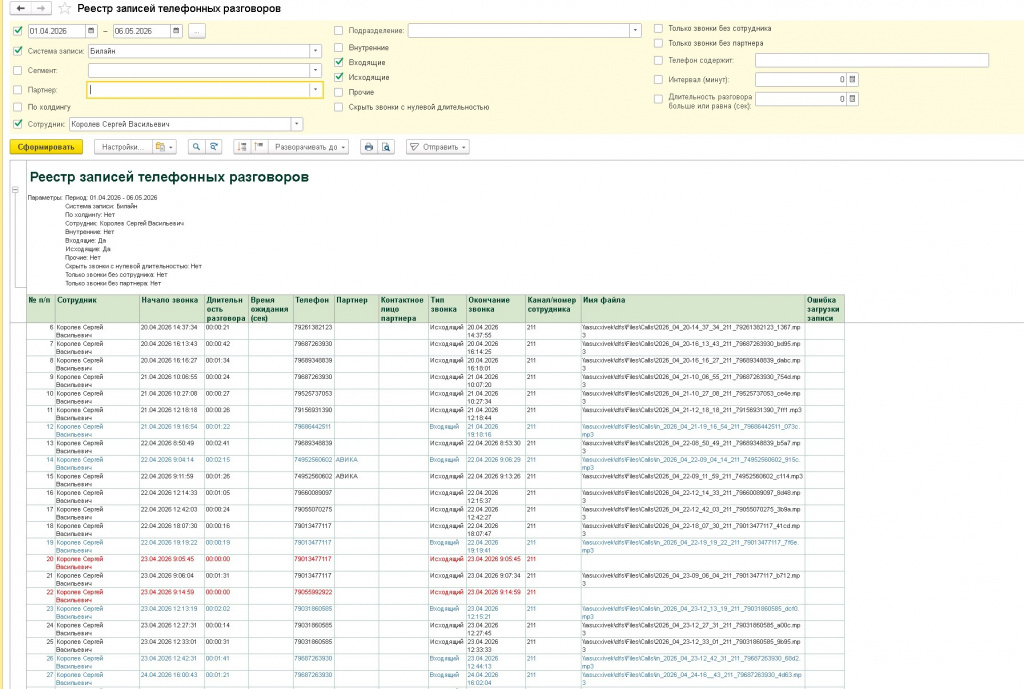Screen dimensions: 1024x689
Task: Open period selection via ellipsis button
Action: coord(197,31)
